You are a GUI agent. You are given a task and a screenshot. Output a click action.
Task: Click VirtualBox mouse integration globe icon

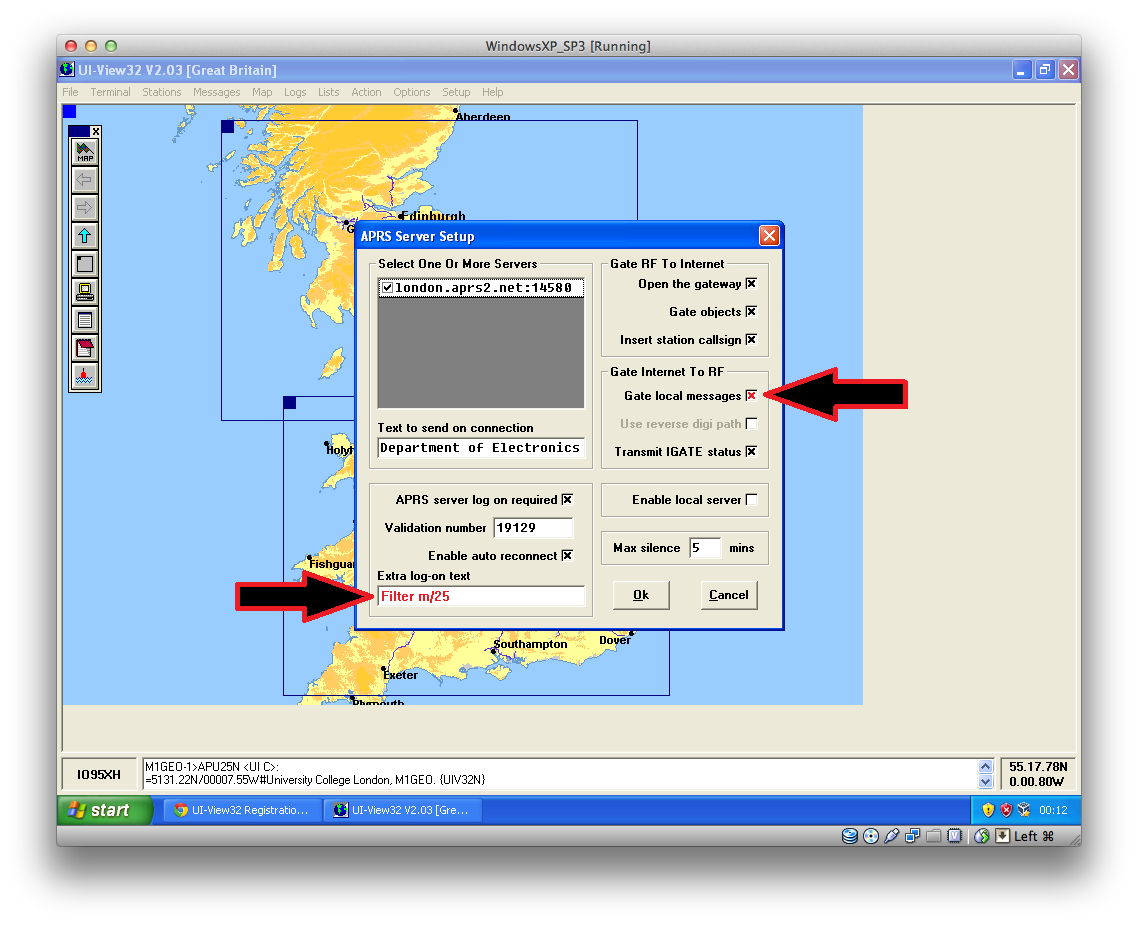[x=981, y=836]
